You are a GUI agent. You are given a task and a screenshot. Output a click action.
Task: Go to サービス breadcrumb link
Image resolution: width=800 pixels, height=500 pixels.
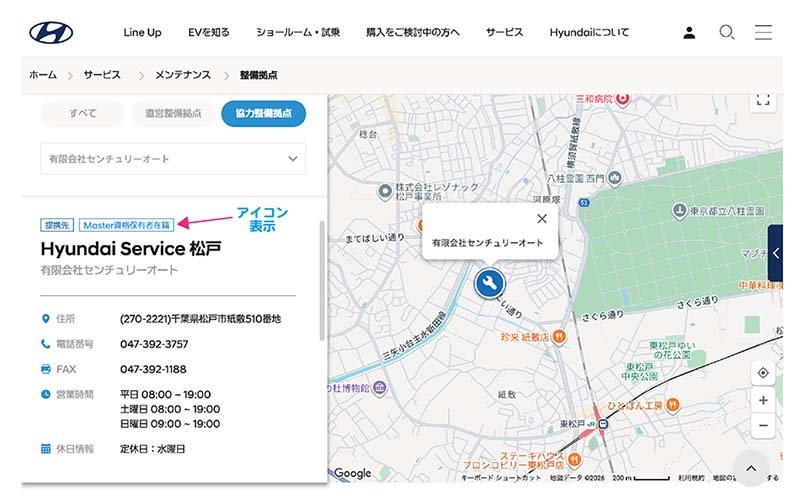[103, 75]
